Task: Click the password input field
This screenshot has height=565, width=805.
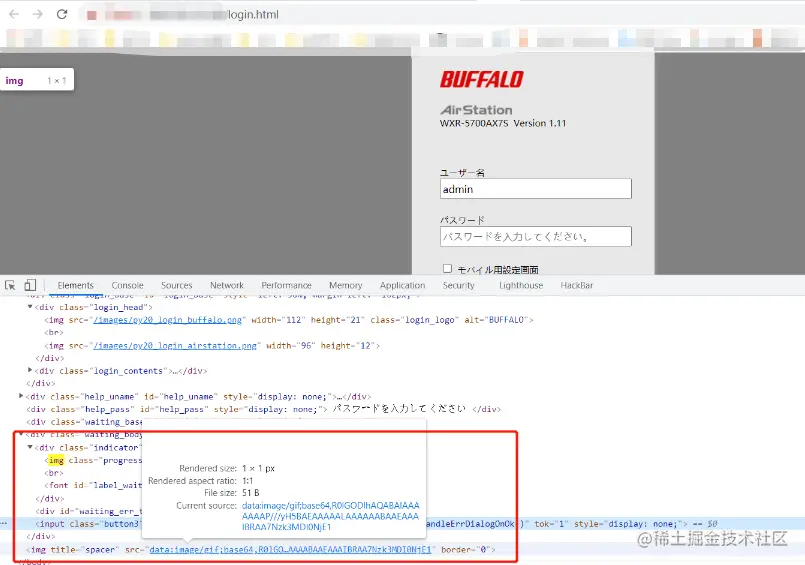Action: (x=536, y=237)
